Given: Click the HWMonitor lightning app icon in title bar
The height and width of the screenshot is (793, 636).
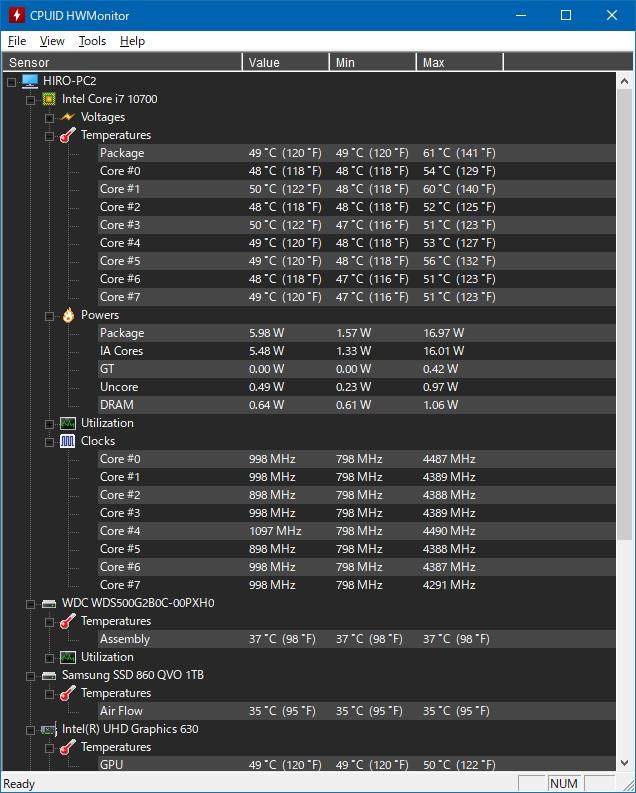Looking at the screenshot, I should point(16,15).
